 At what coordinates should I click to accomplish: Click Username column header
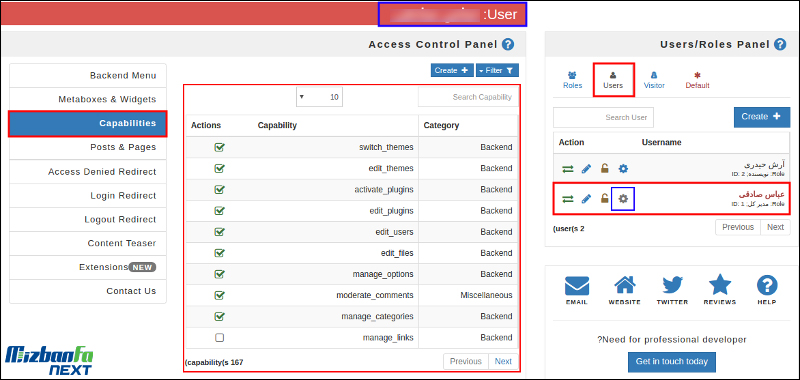pos(661,142)
